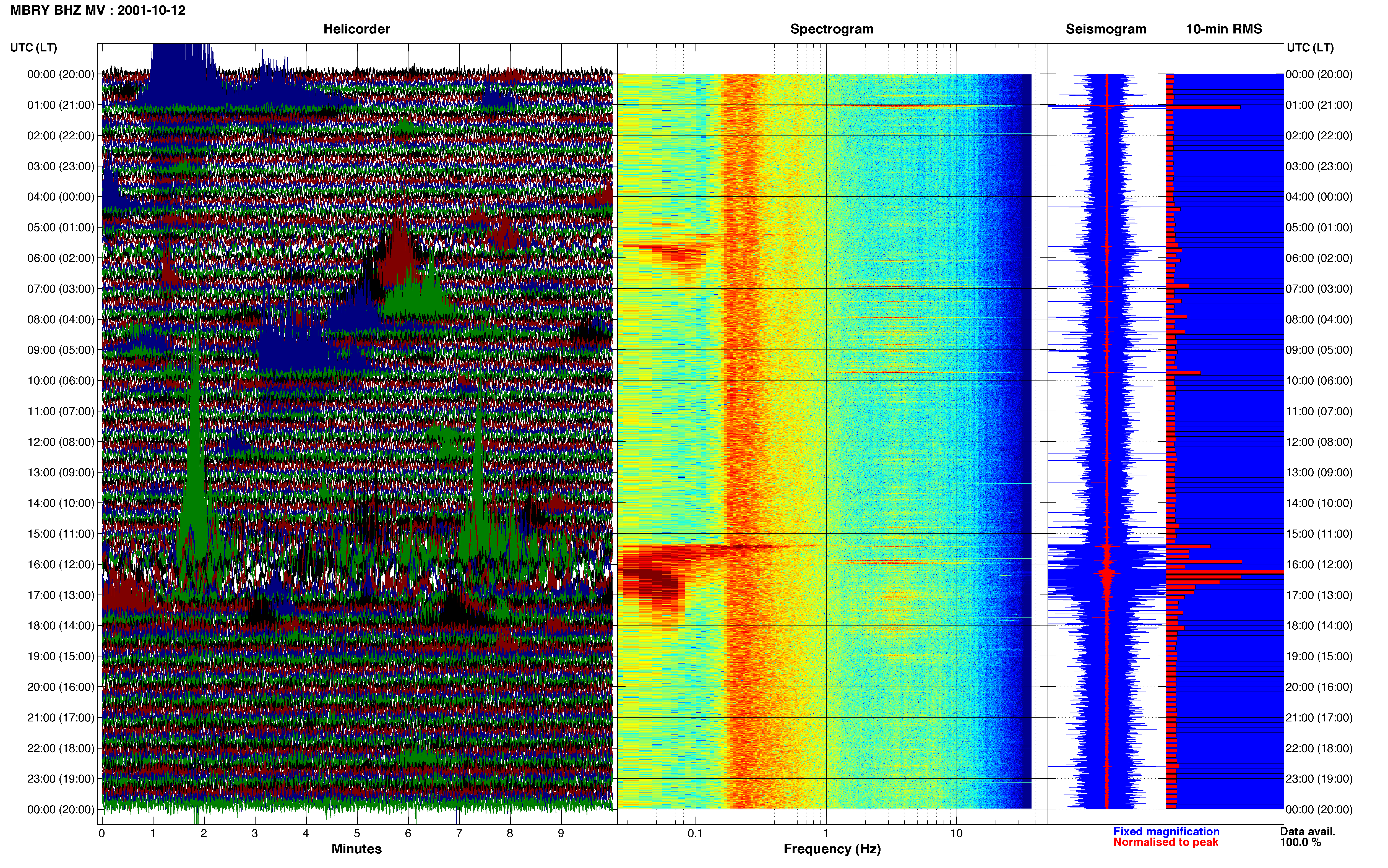
Task: Click the wide seismogram burst just after 16:00
Action: coord(1106,574)
